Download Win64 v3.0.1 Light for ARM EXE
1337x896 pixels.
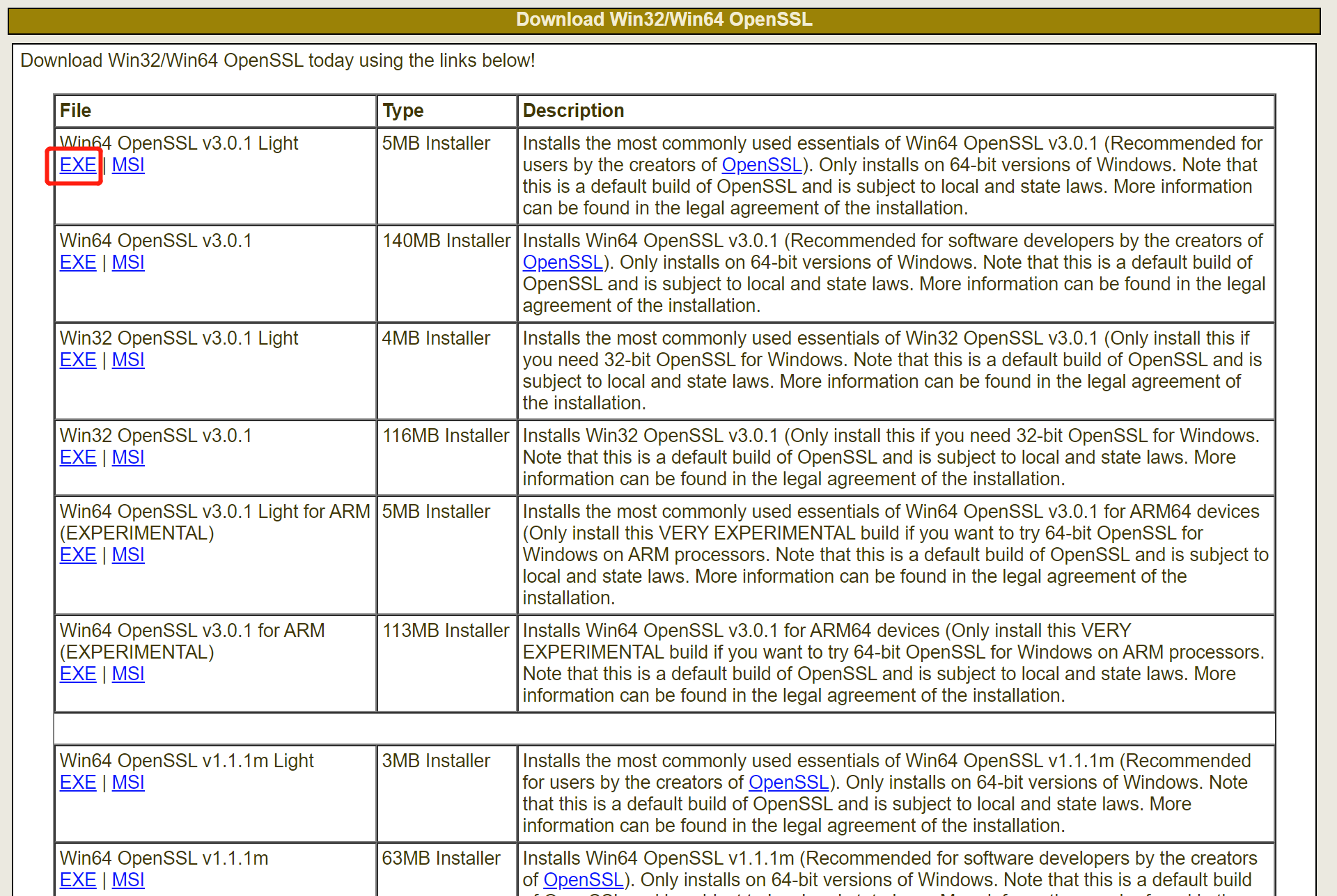coord(77,555)
